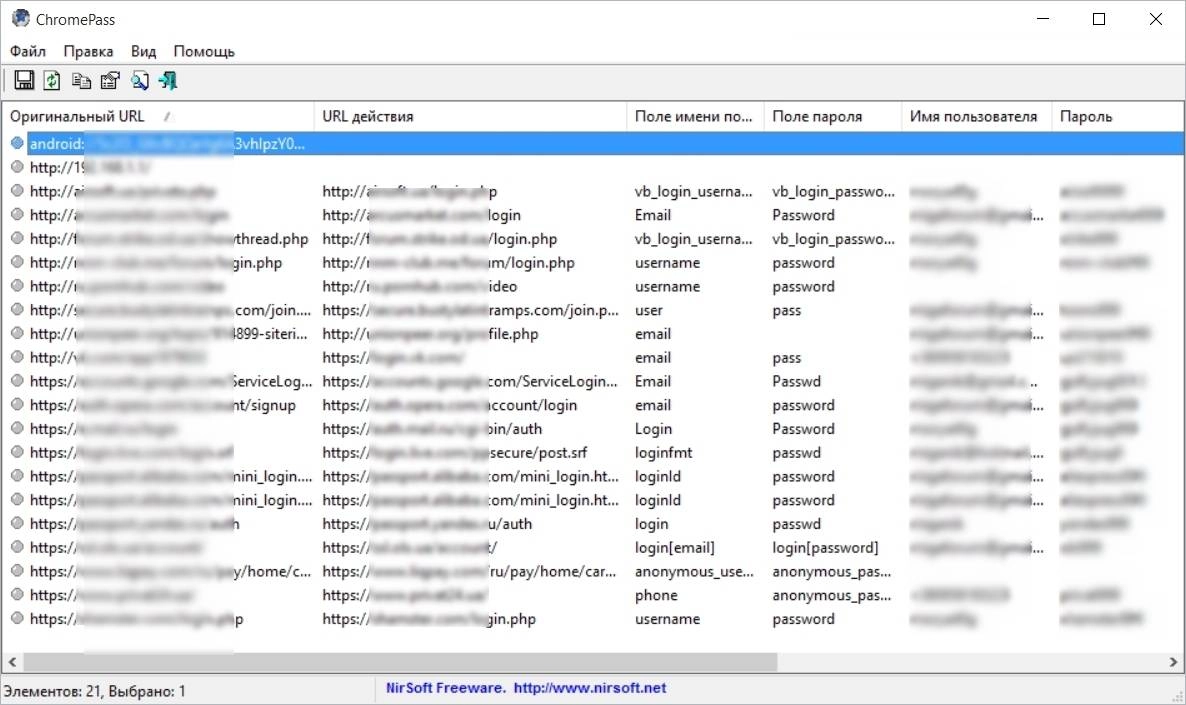Open the Файл menu
The height and width of the screenshot is (705, 1186).
28,51
